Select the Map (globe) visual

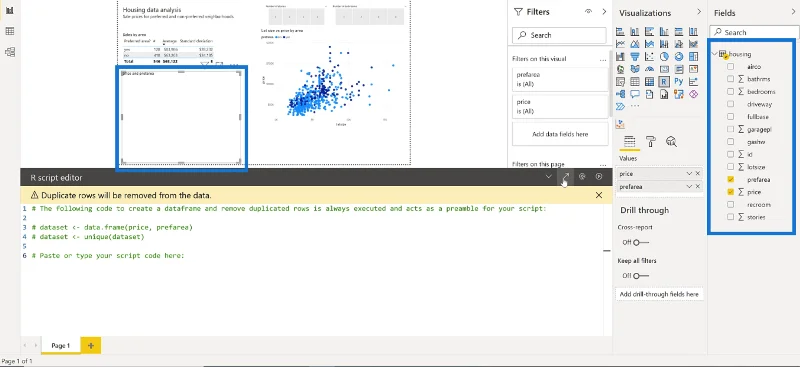(620, 69)
